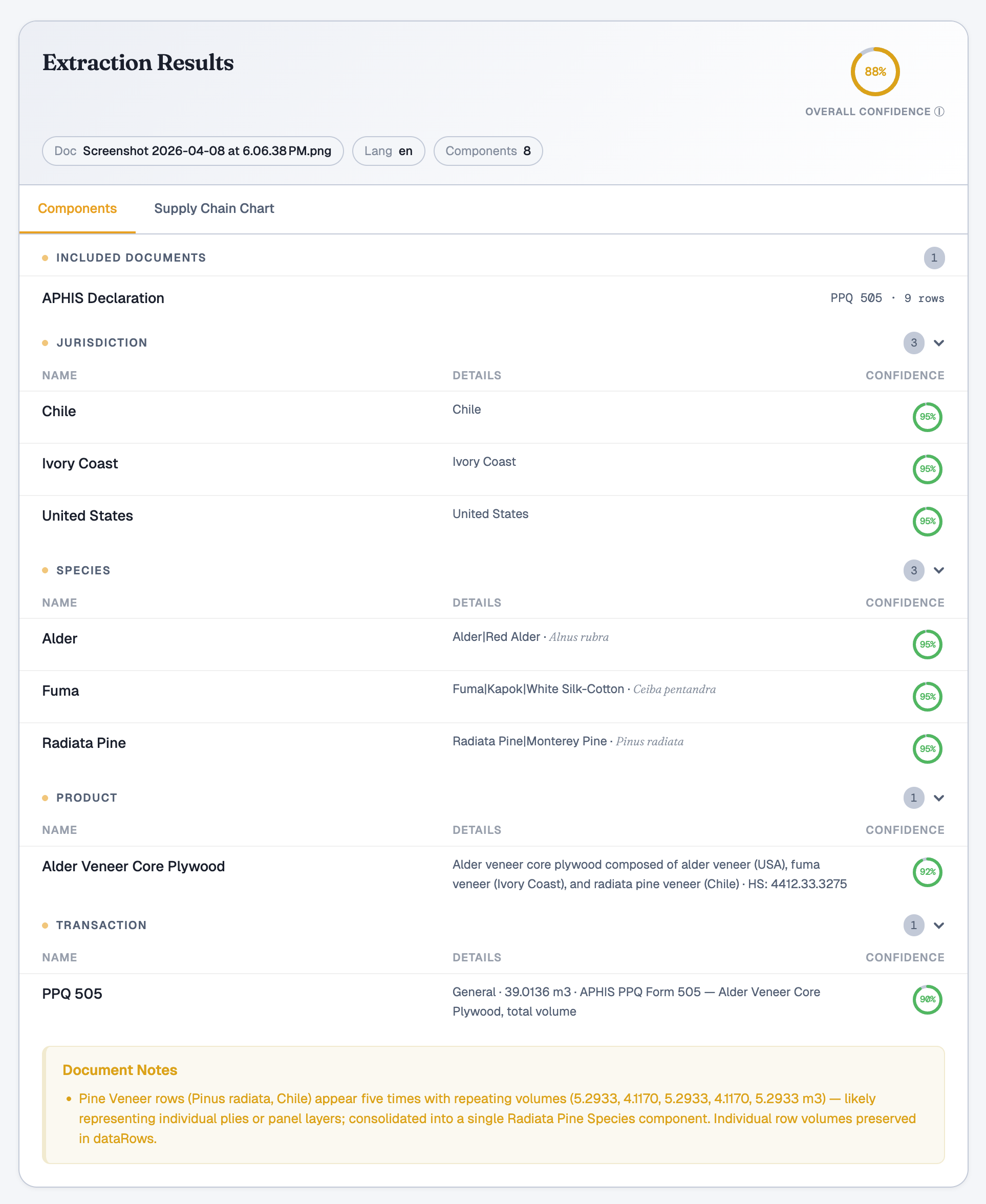Collapse the Species section chevron
986x1204 pixels.
point(939,570)
